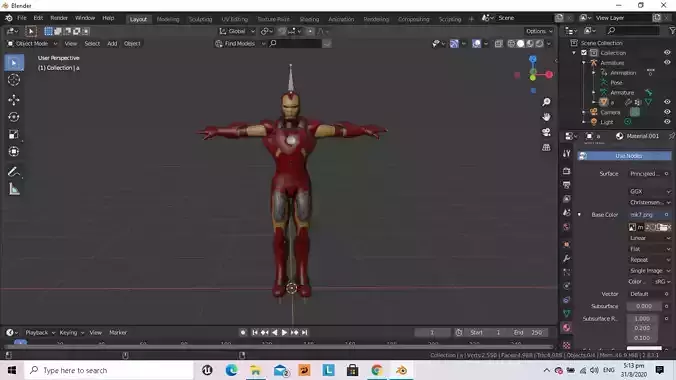Activate the Cursor tool
Image resolution: width=676 pixels, height=380 pixels.
(14, 80)
